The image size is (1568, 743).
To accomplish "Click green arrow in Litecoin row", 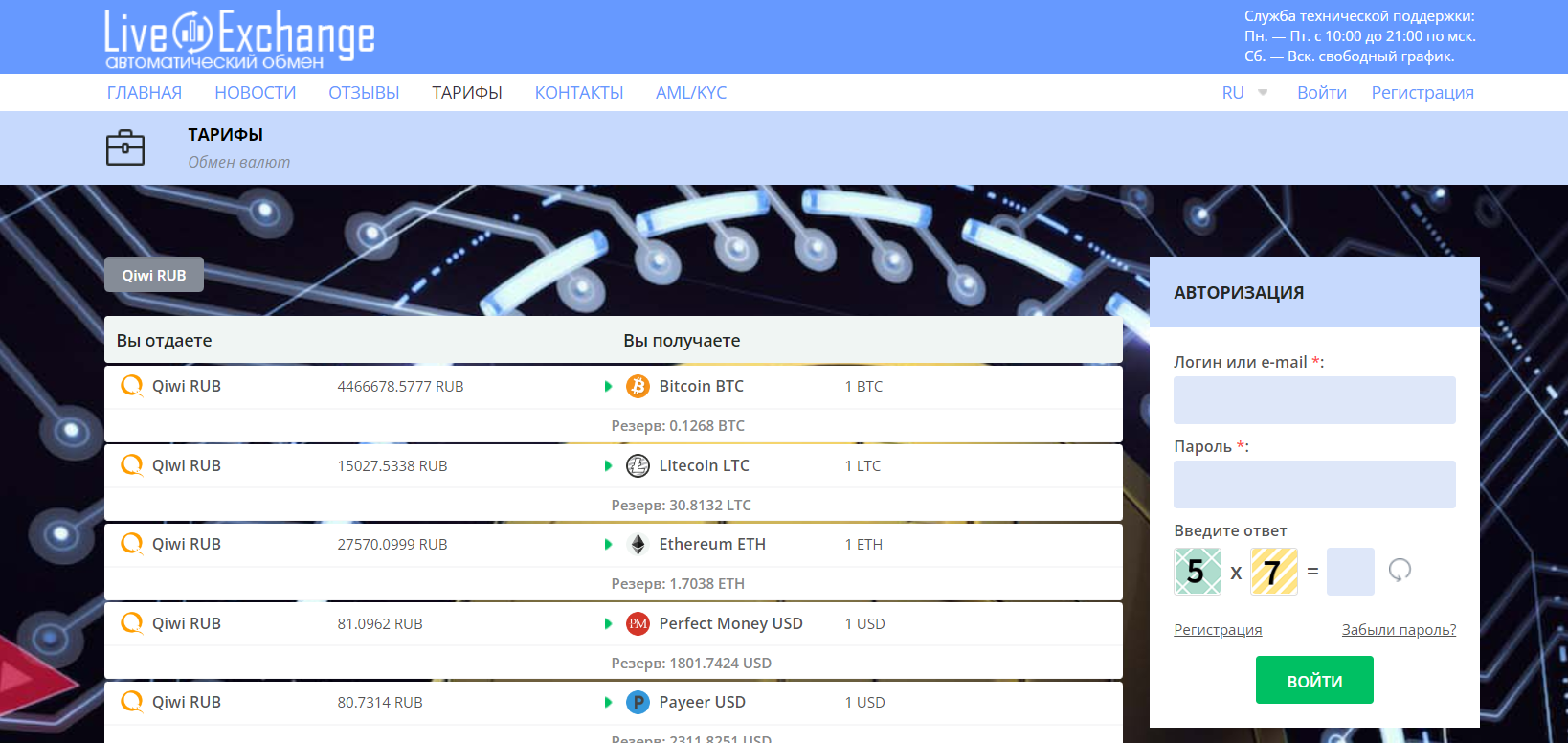I will point(608,466).
